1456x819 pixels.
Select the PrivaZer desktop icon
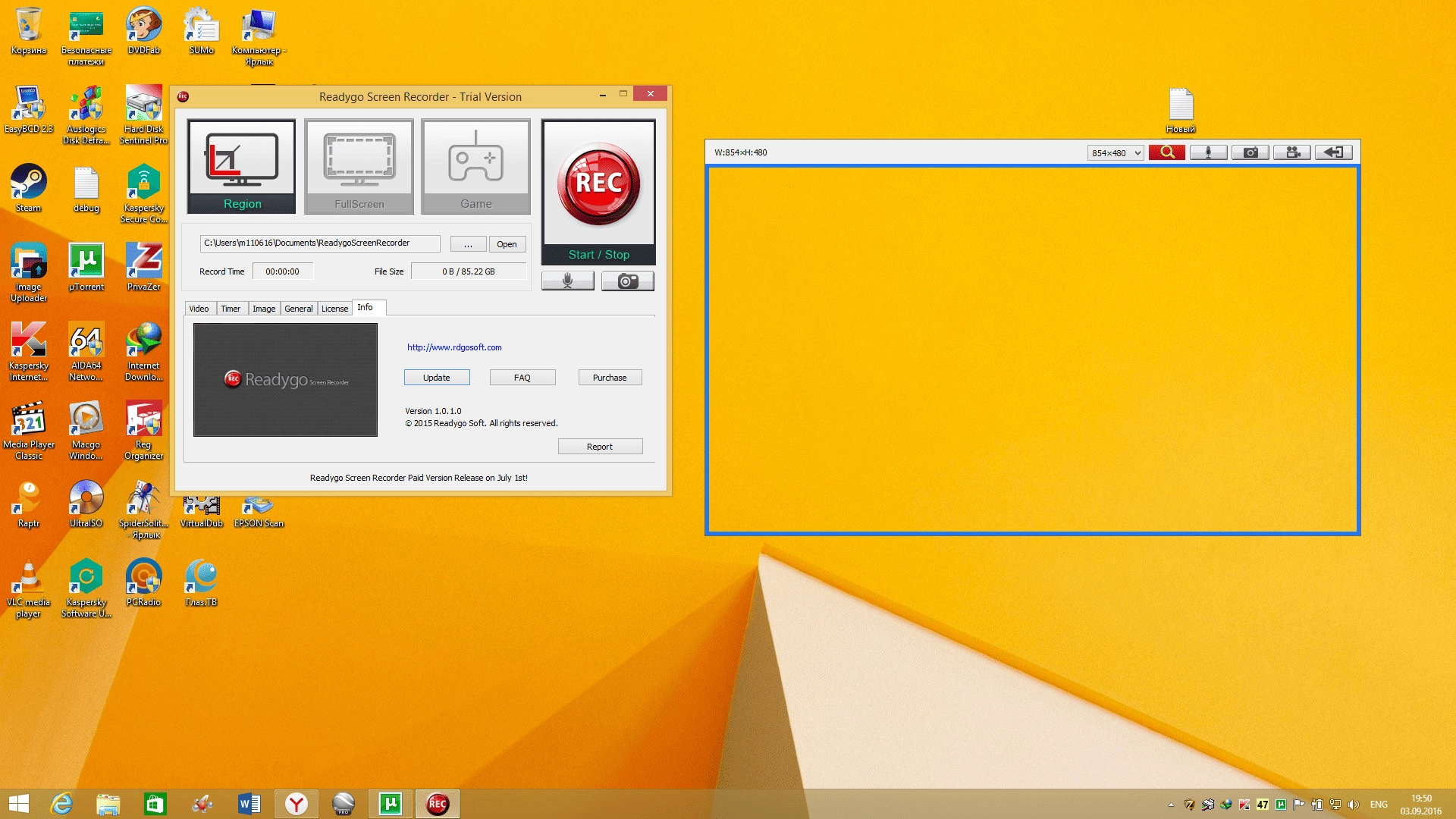point(144,268)
